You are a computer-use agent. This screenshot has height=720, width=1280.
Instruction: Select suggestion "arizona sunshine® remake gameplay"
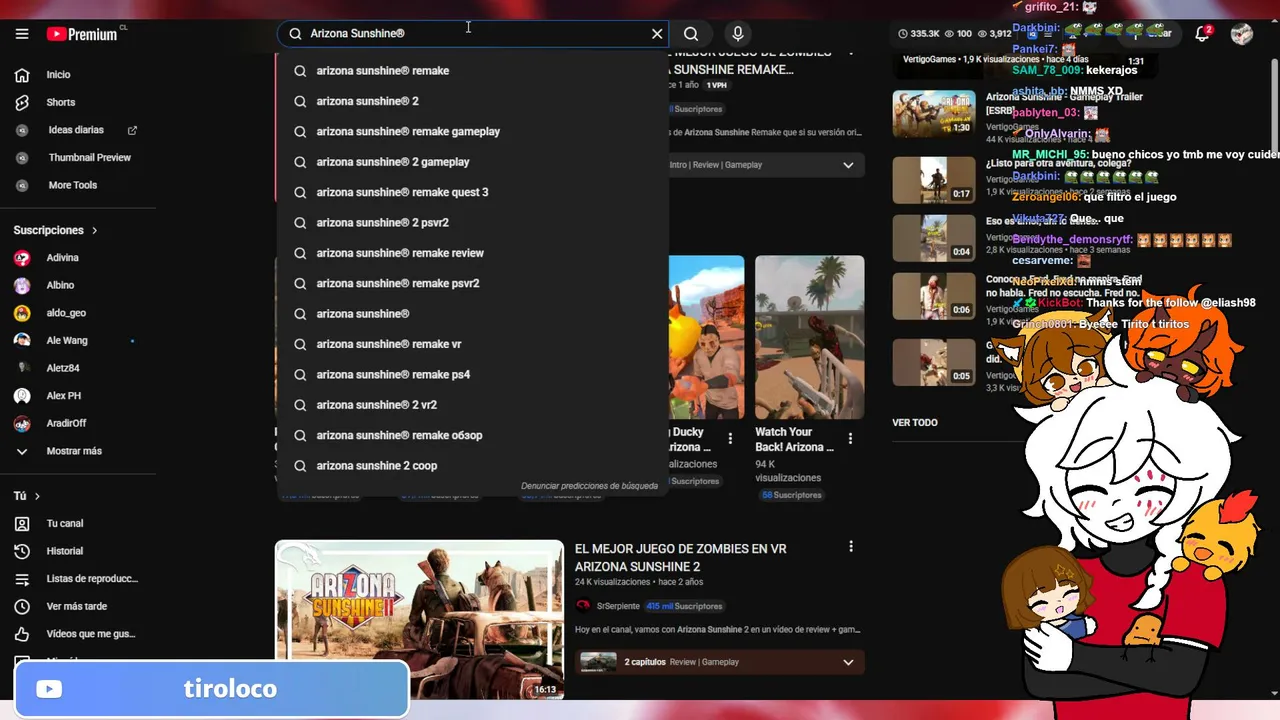[x=472, y=131]
